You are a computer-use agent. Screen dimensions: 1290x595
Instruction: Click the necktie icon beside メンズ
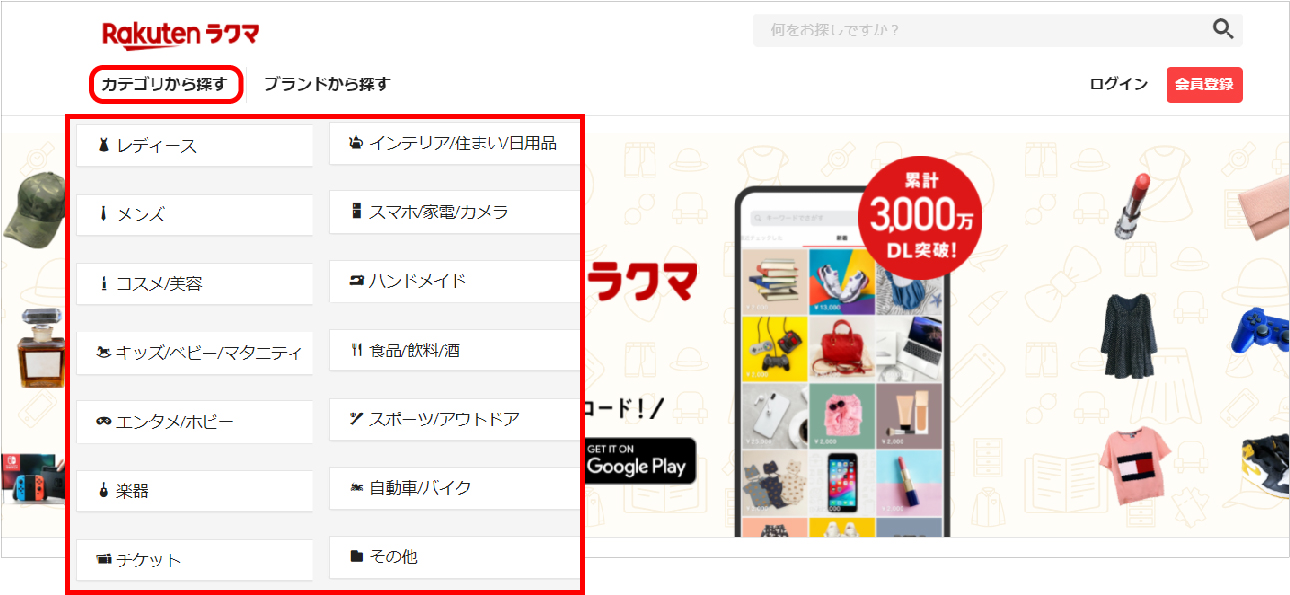coord(103,214)
